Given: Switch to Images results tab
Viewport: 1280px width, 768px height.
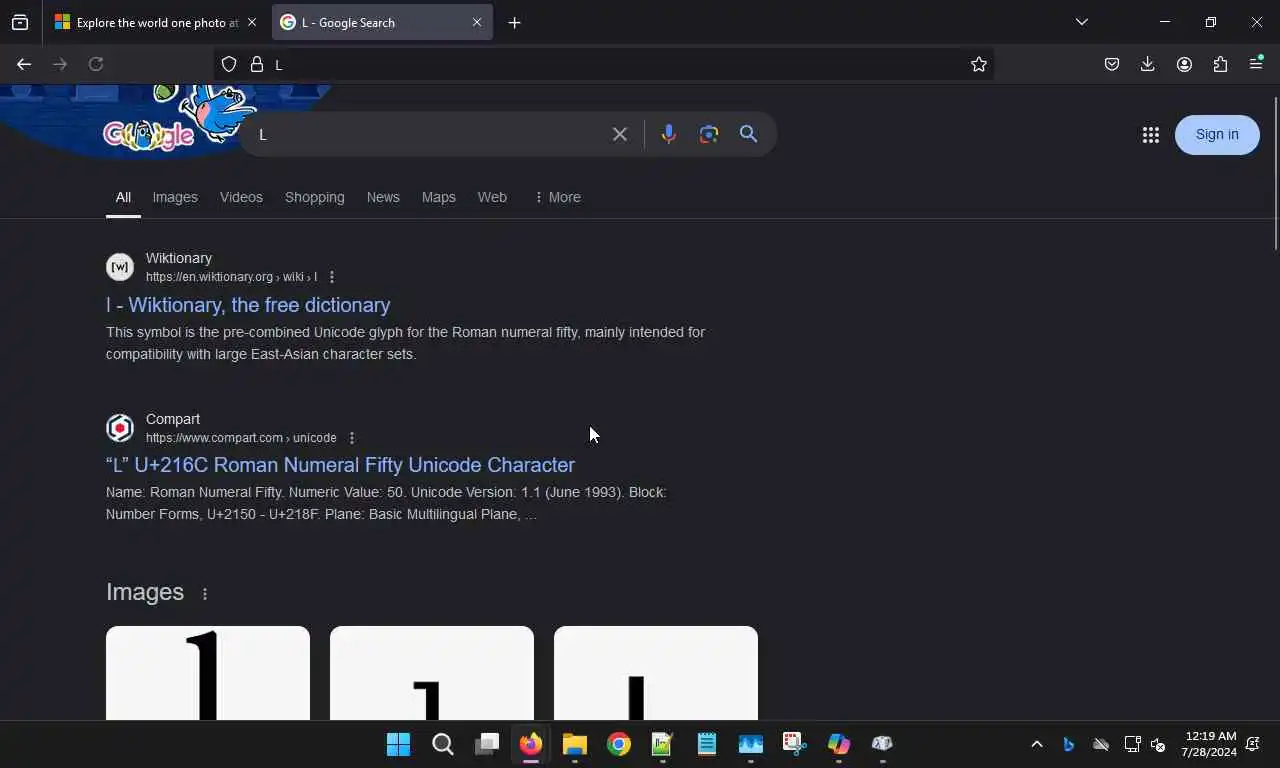Looking at the screenshot, I should (175, 197).
